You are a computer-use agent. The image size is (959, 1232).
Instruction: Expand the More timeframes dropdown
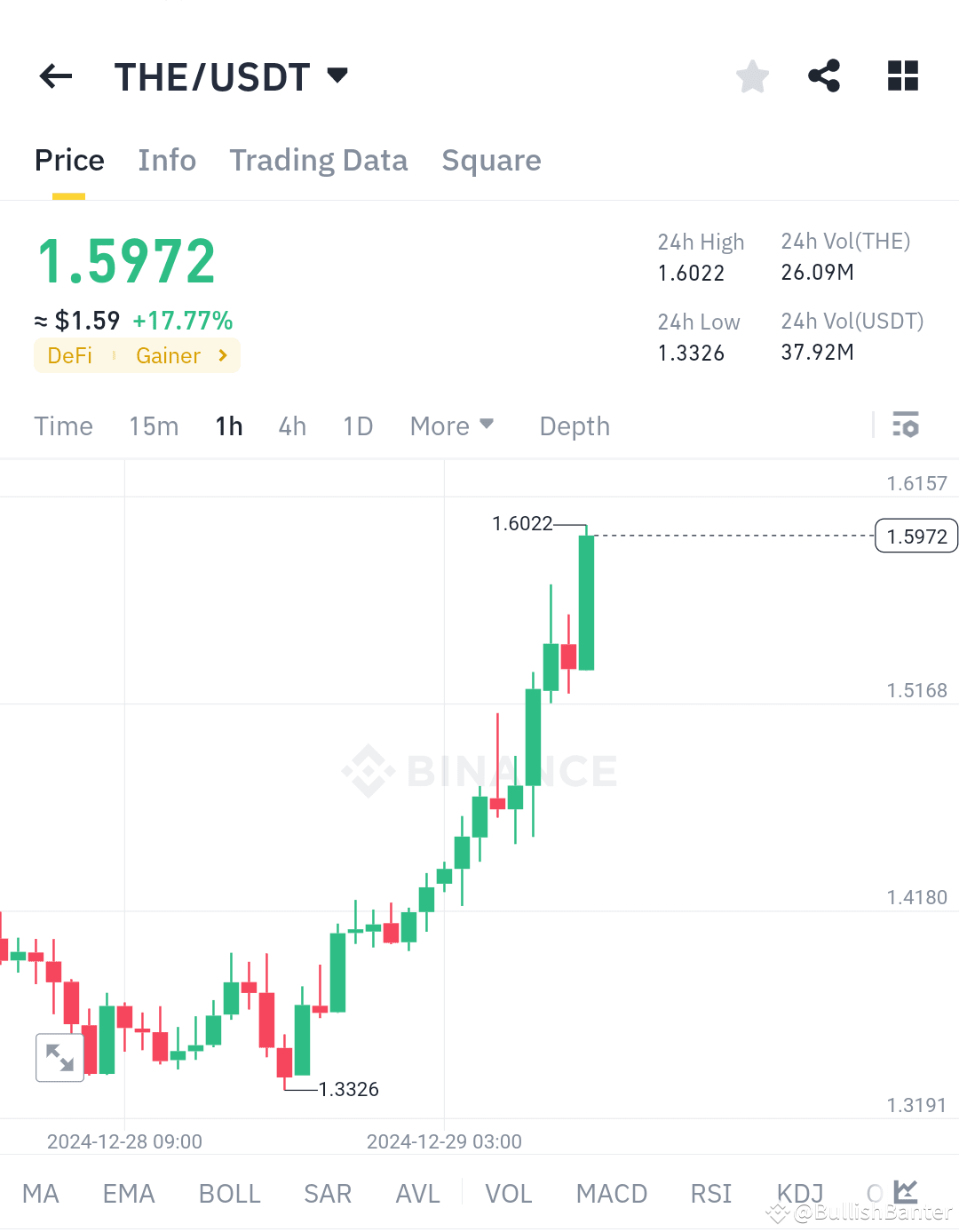452,425
